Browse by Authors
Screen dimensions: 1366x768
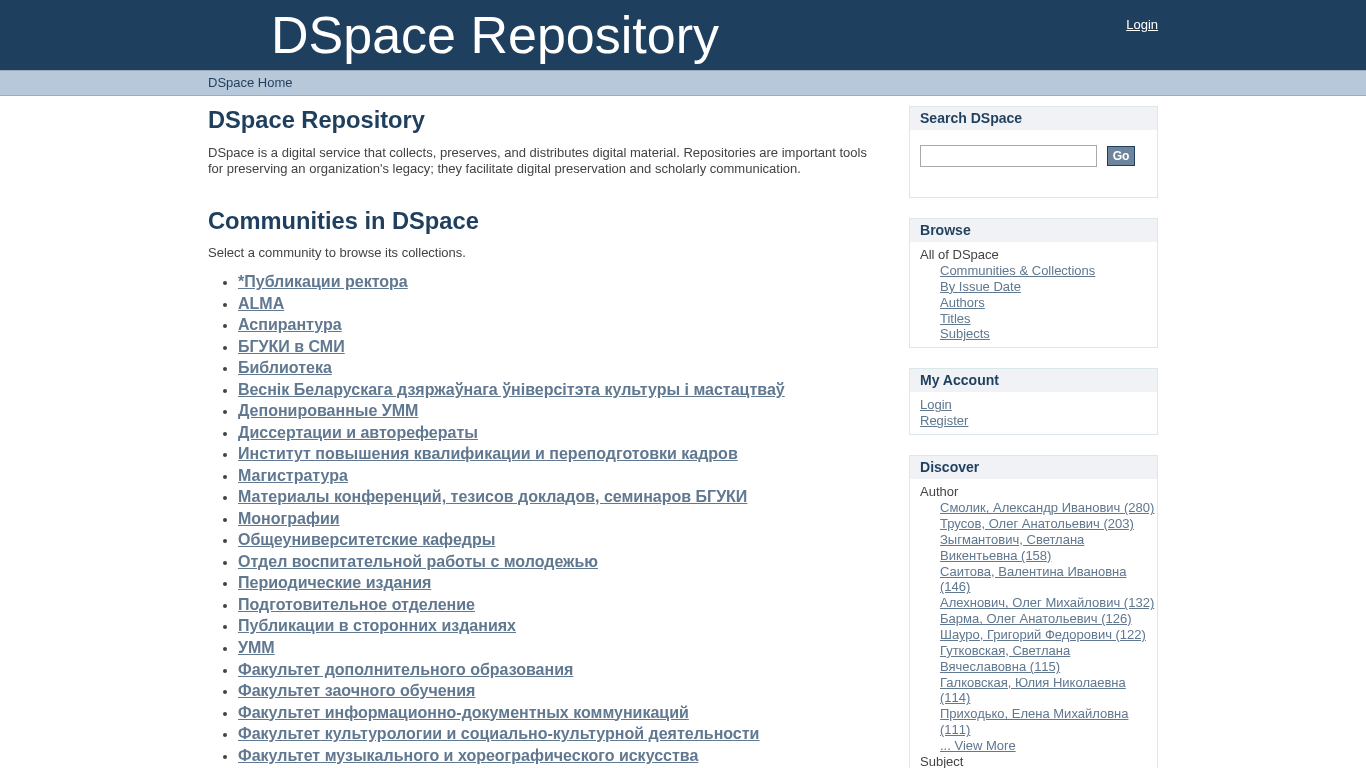tap(962, 303)
